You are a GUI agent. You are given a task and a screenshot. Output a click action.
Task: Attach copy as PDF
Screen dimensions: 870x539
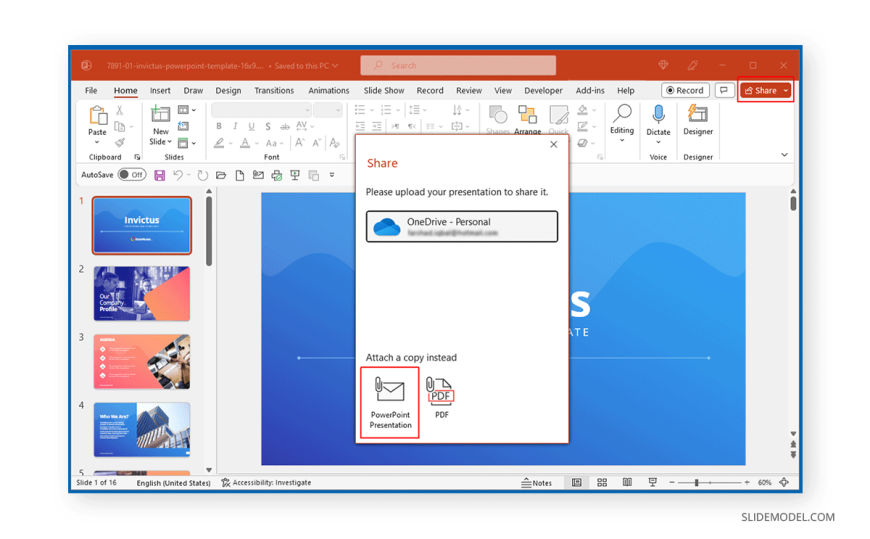click(441, 397)
